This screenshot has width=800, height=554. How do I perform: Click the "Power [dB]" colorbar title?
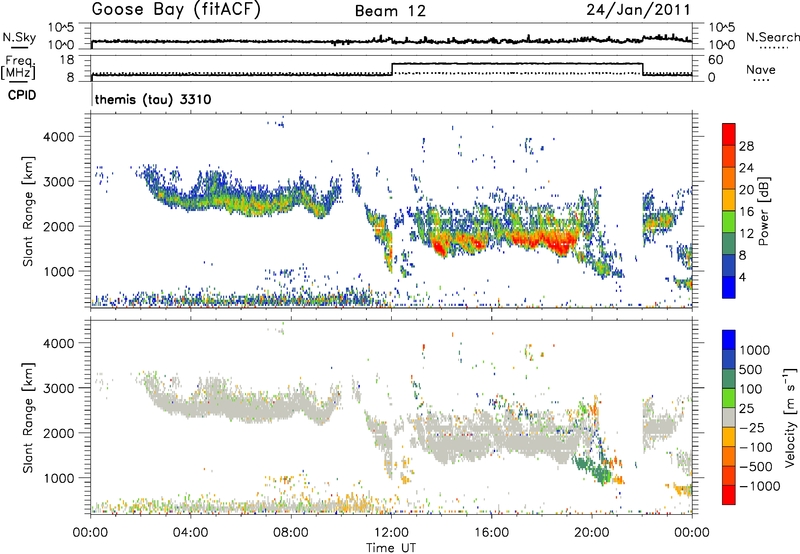coord(763,211)
